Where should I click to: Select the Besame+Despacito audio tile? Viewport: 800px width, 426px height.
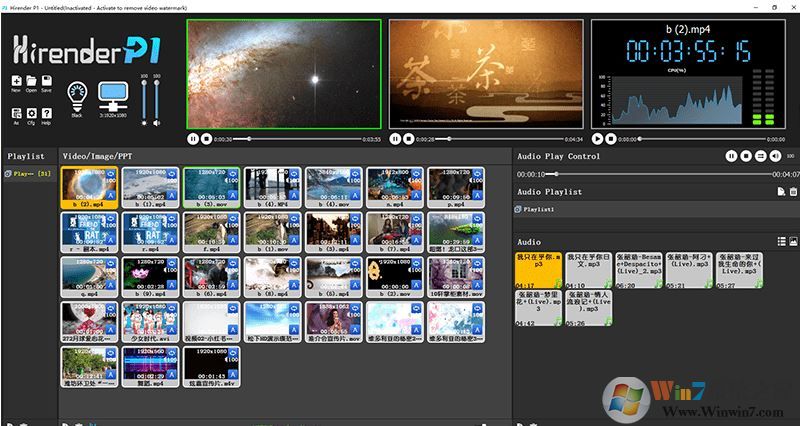639,270
